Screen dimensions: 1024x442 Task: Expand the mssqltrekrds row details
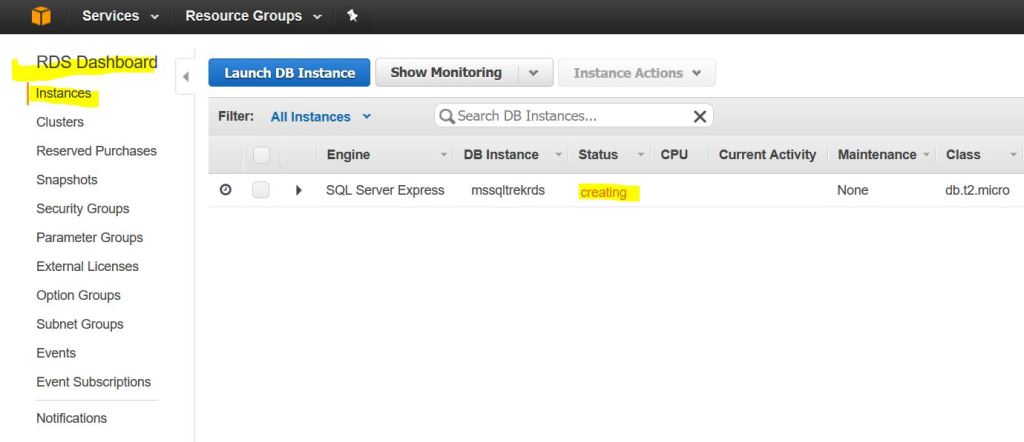tap(299, 190)
